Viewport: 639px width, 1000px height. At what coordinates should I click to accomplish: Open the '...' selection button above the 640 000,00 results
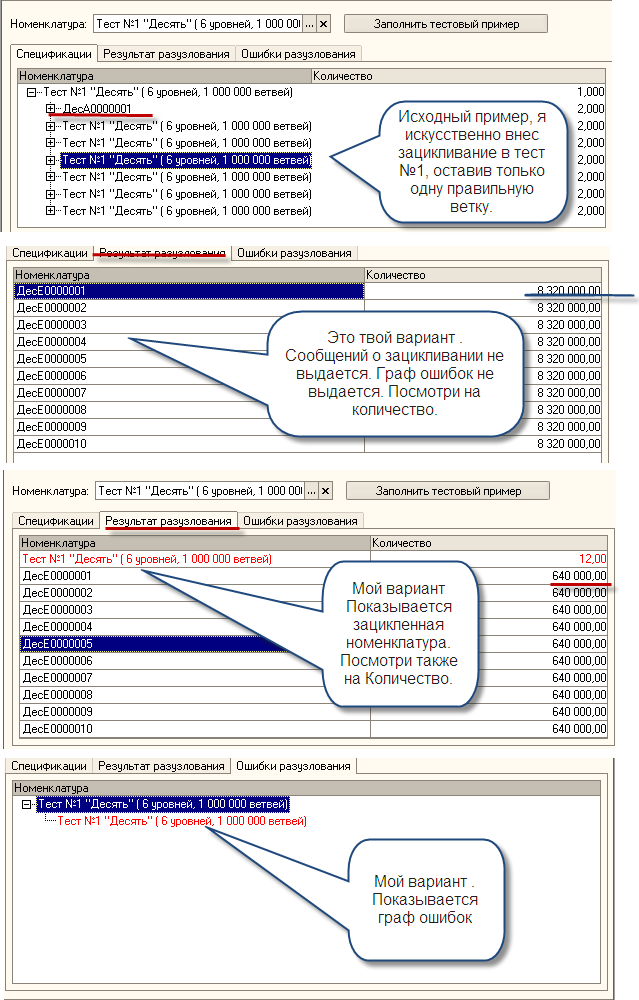[311, 491]
